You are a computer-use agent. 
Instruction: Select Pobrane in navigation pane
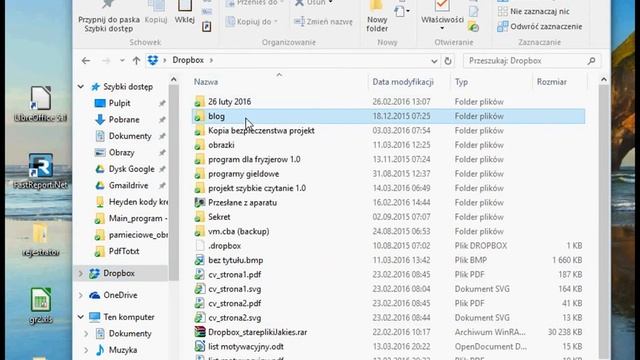(x=124, y=120)
